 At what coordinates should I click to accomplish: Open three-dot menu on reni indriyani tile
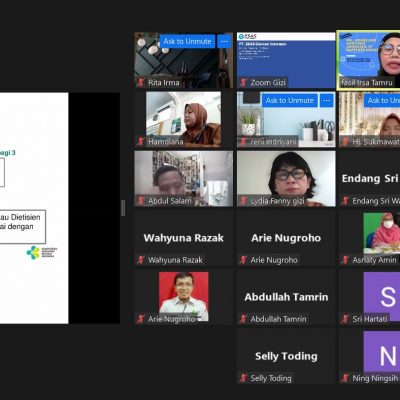tap(327, 100)
